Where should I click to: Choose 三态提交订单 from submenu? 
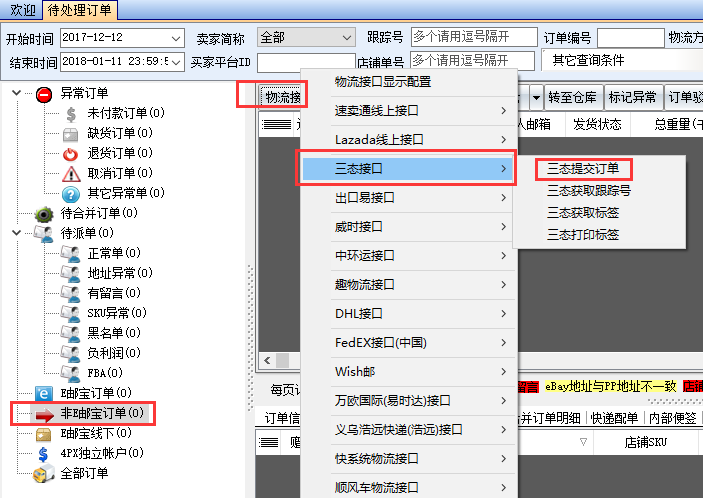pyautogui.click(x=583, y=169)
